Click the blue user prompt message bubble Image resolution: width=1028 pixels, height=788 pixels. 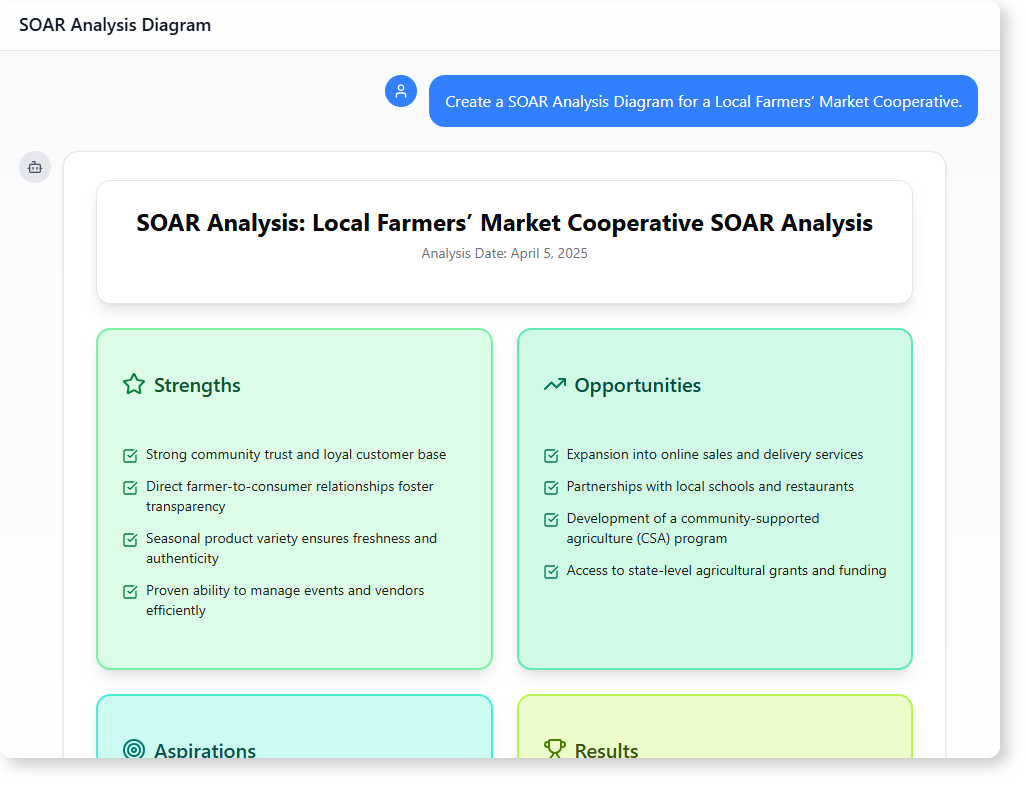pos(703,101)
